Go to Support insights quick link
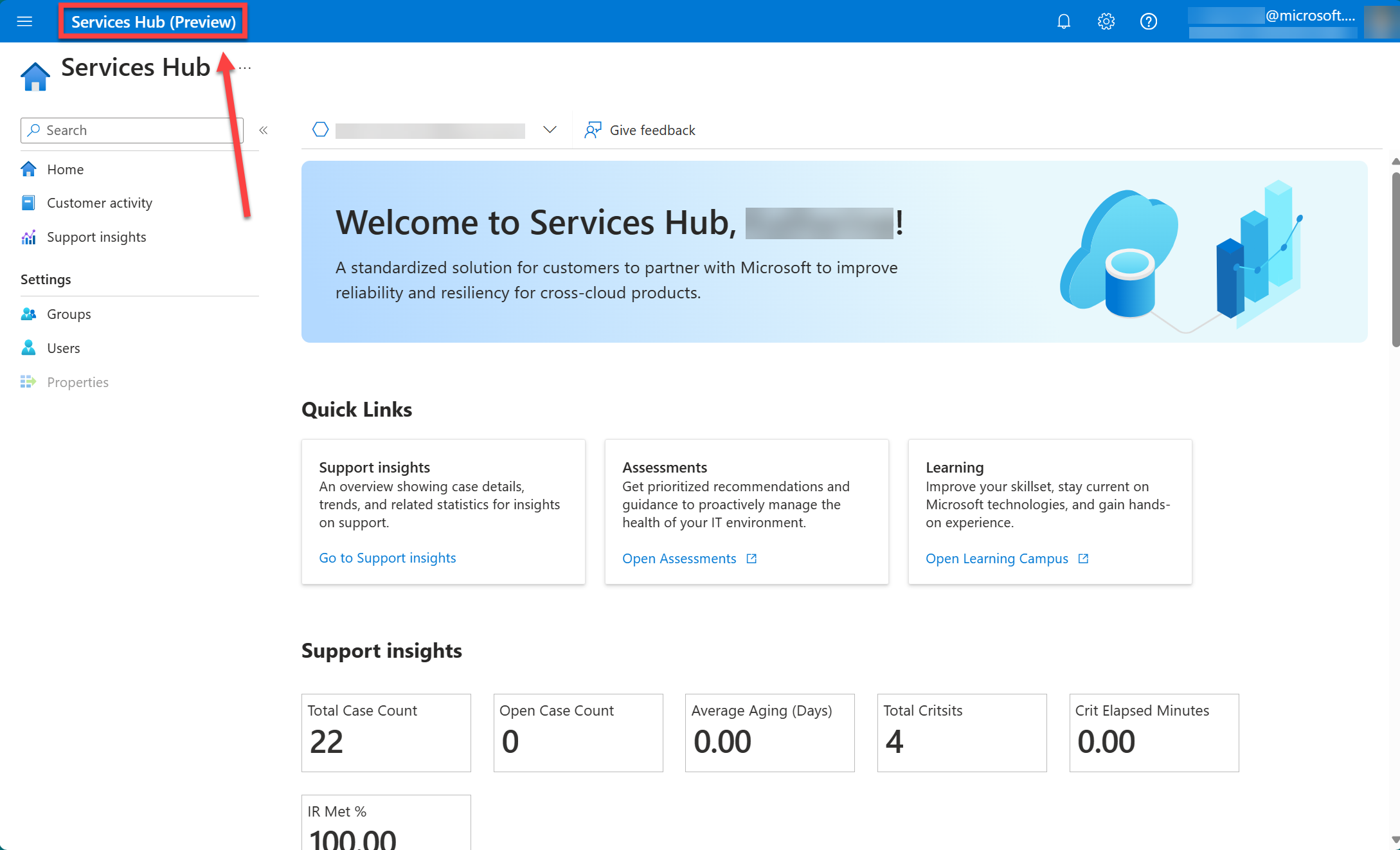This screenshot has width=1400, height=850. [386, 557]
